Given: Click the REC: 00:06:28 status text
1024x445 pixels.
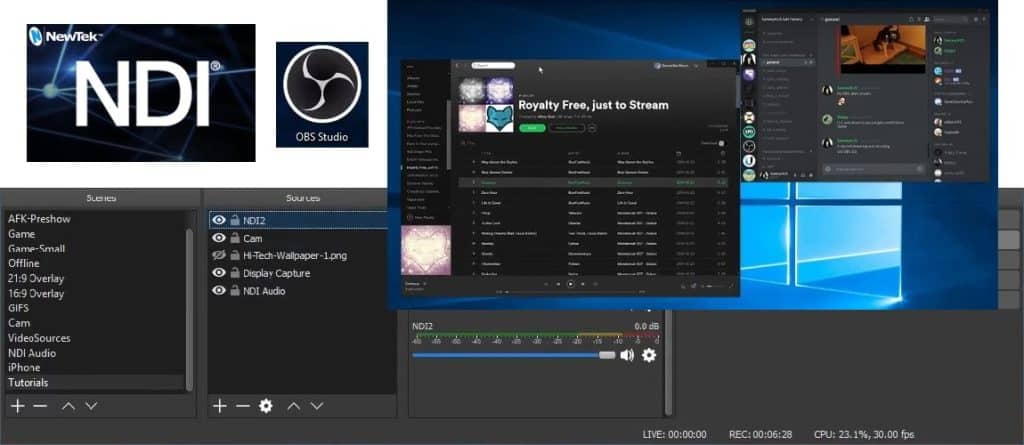Looking at the screenshot, I should [x=760, y=434].
